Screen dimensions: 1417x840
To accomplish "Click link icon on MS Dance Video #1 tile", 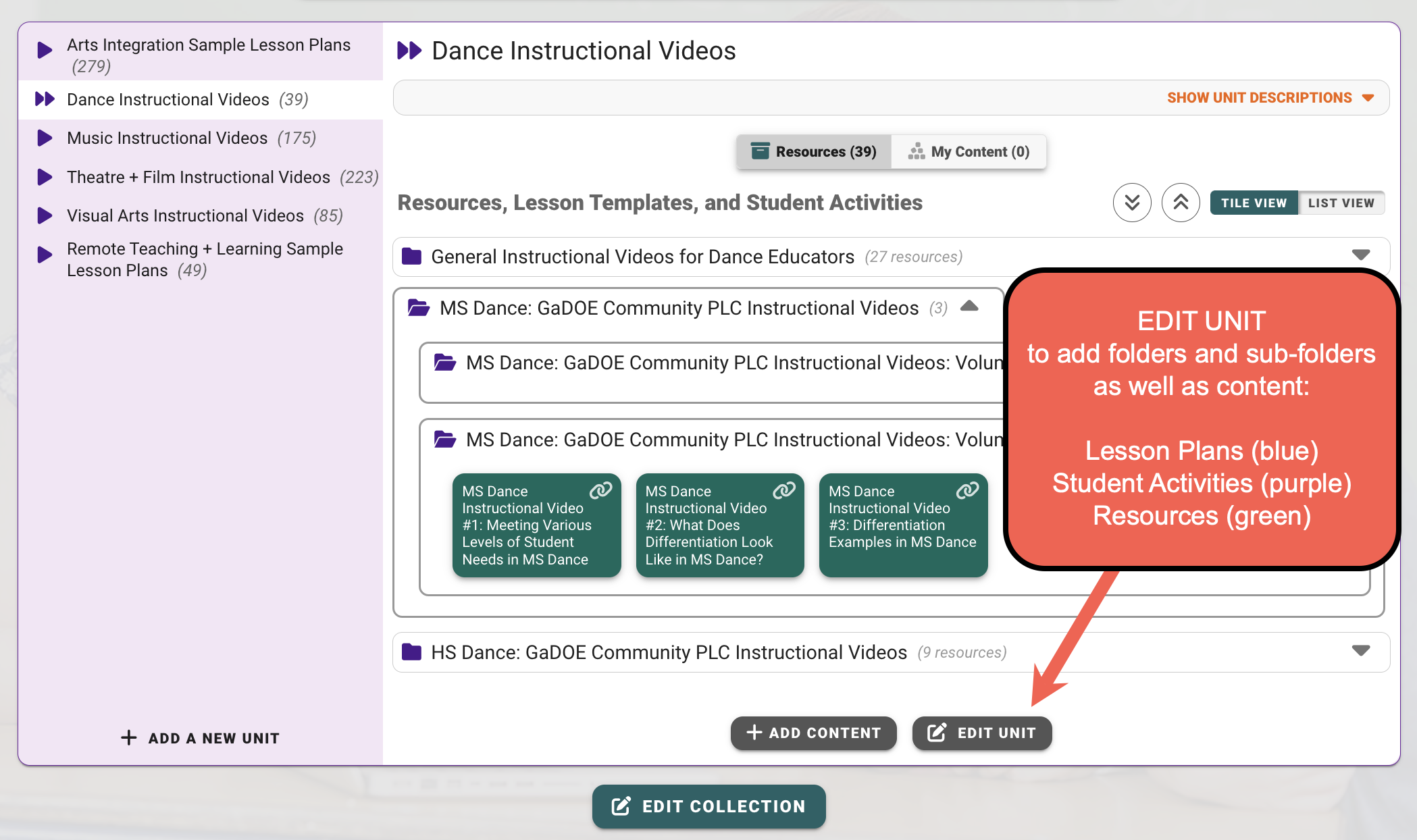I will [x=600, y=490].
